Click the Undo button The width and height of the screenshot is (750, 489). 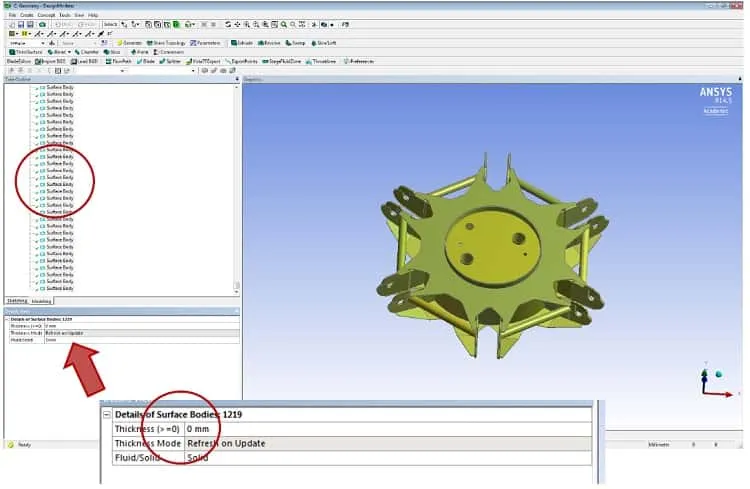click(x=64, y=24)
